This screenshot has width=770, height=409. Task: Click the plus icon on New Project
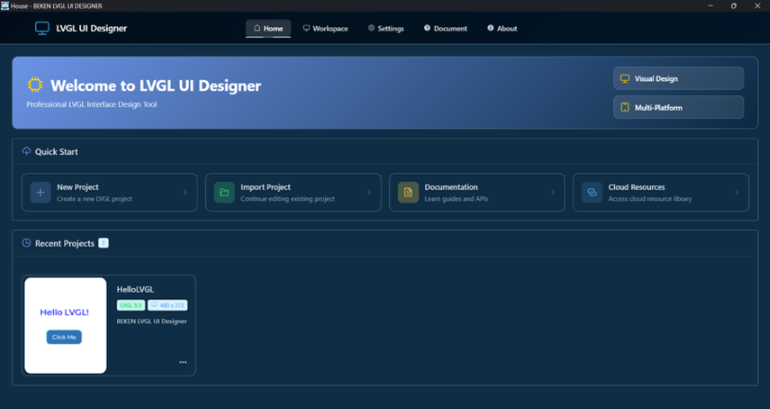[40, 192]
